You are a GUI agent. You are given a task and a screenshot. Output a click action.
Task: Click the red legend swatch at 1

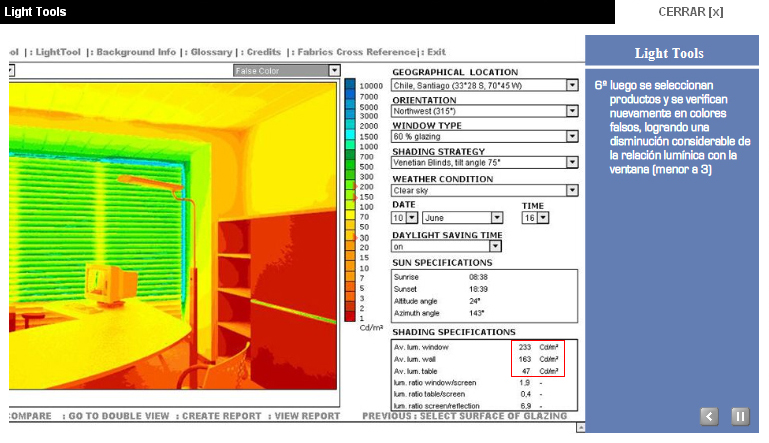click(350, 316)
